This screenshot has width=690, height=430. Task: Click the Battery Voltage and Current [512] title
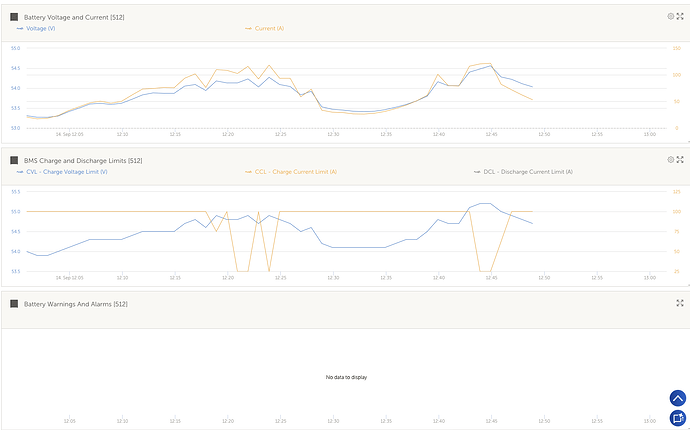74,18
